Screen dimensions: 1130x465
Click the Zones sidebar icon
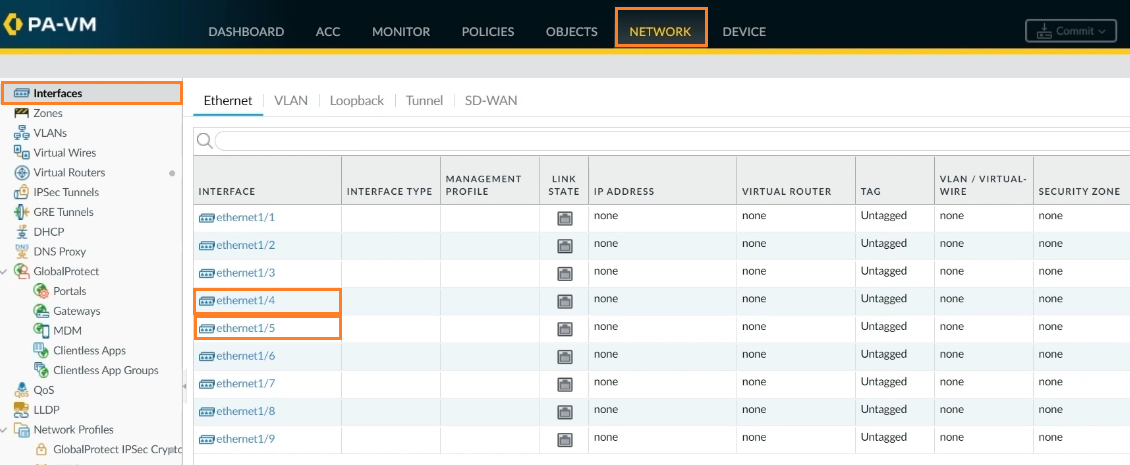point(22,113)
